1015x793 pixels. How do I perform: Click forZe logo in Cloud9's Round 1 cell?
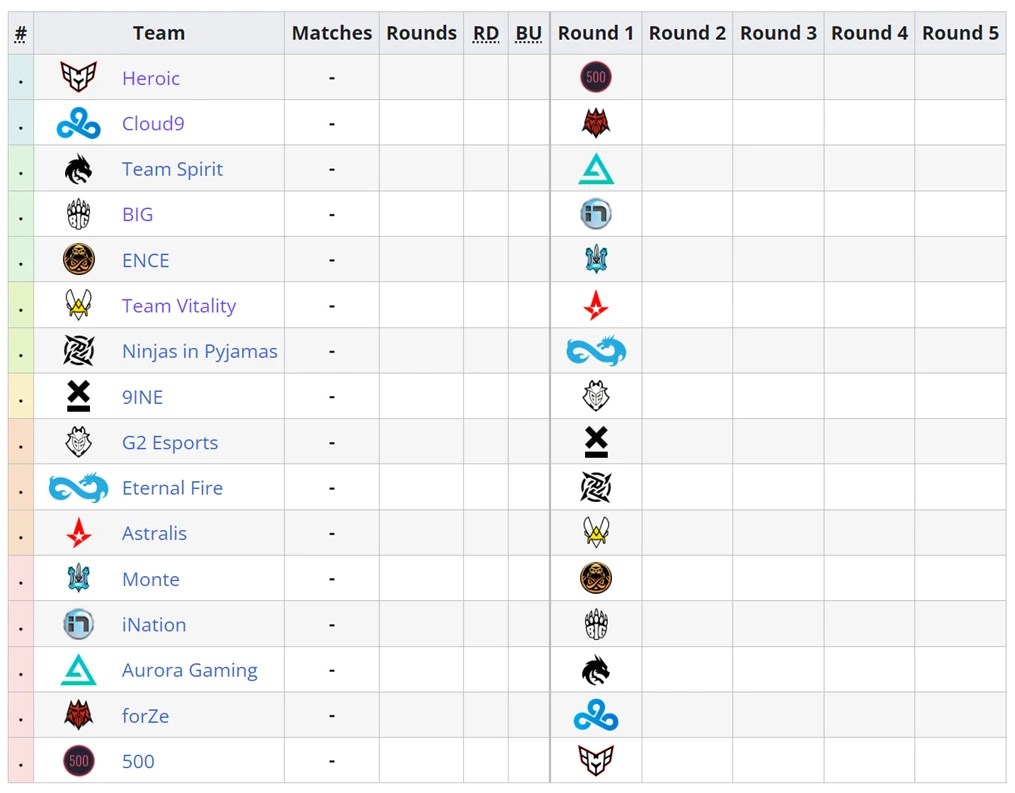[596, 123]
